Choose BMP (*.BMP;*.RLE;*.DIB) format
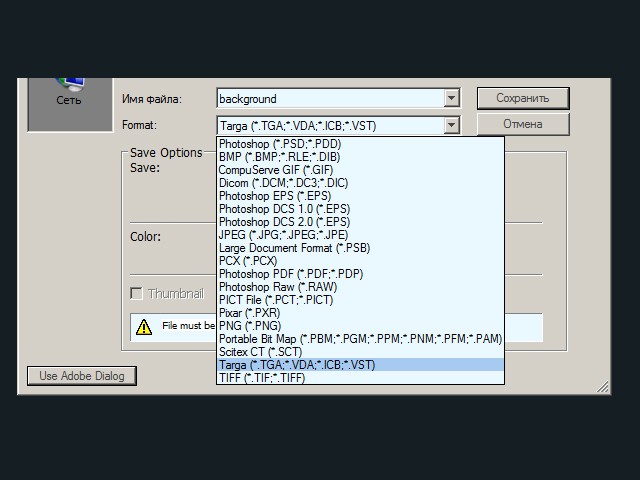 coord(360,157)
